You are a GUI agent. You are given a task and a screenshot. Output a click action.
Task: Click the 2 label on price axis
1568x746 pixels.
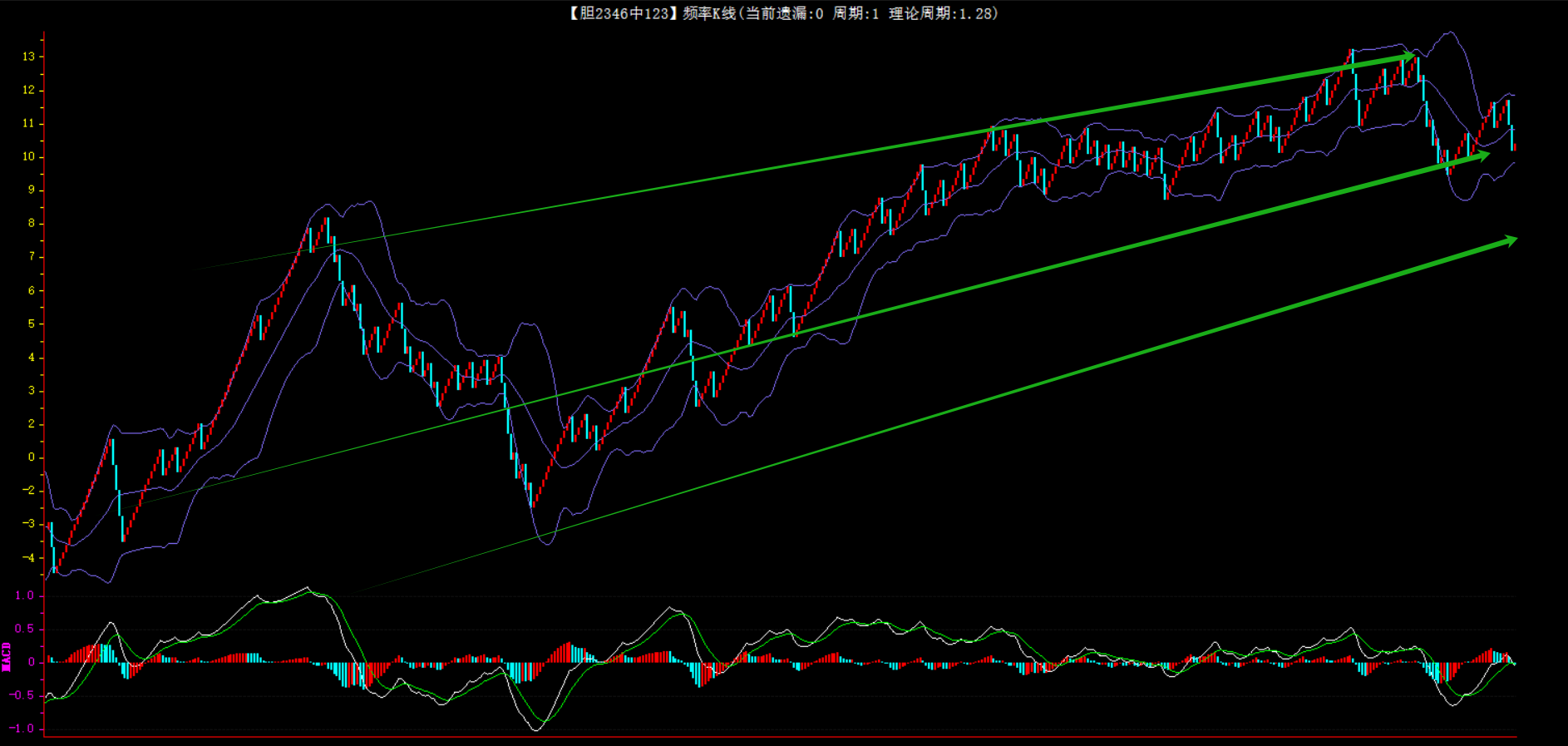(x=32, y=423)
